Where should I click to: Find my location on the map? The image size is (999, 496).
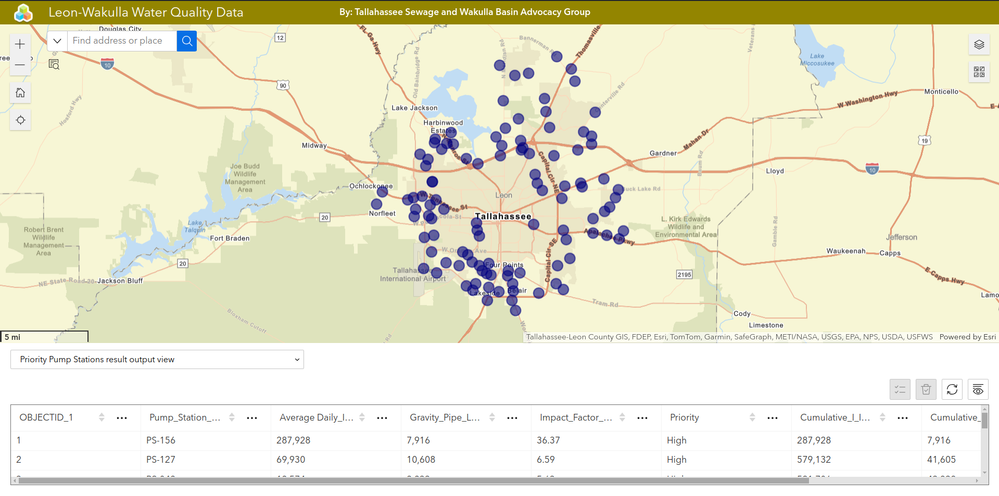pyautogui.click(x=20, y=120)
